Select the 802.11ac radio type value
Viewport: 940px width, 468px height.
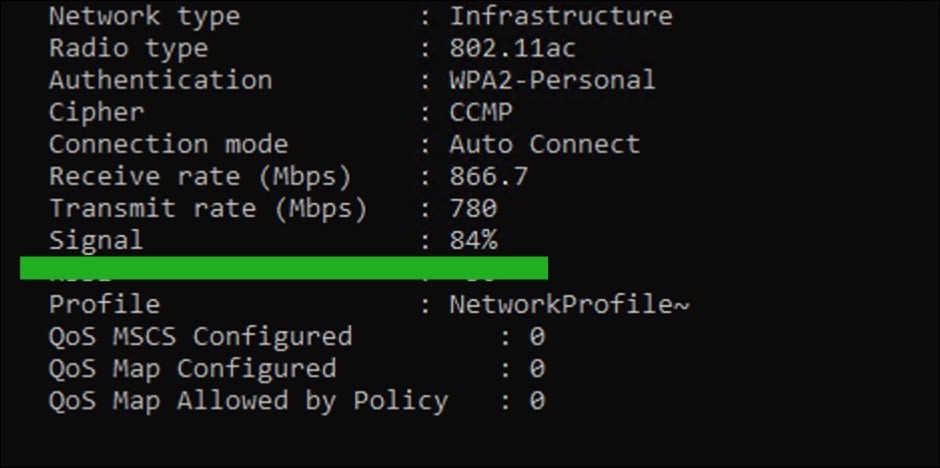click(x=512, y=49)
